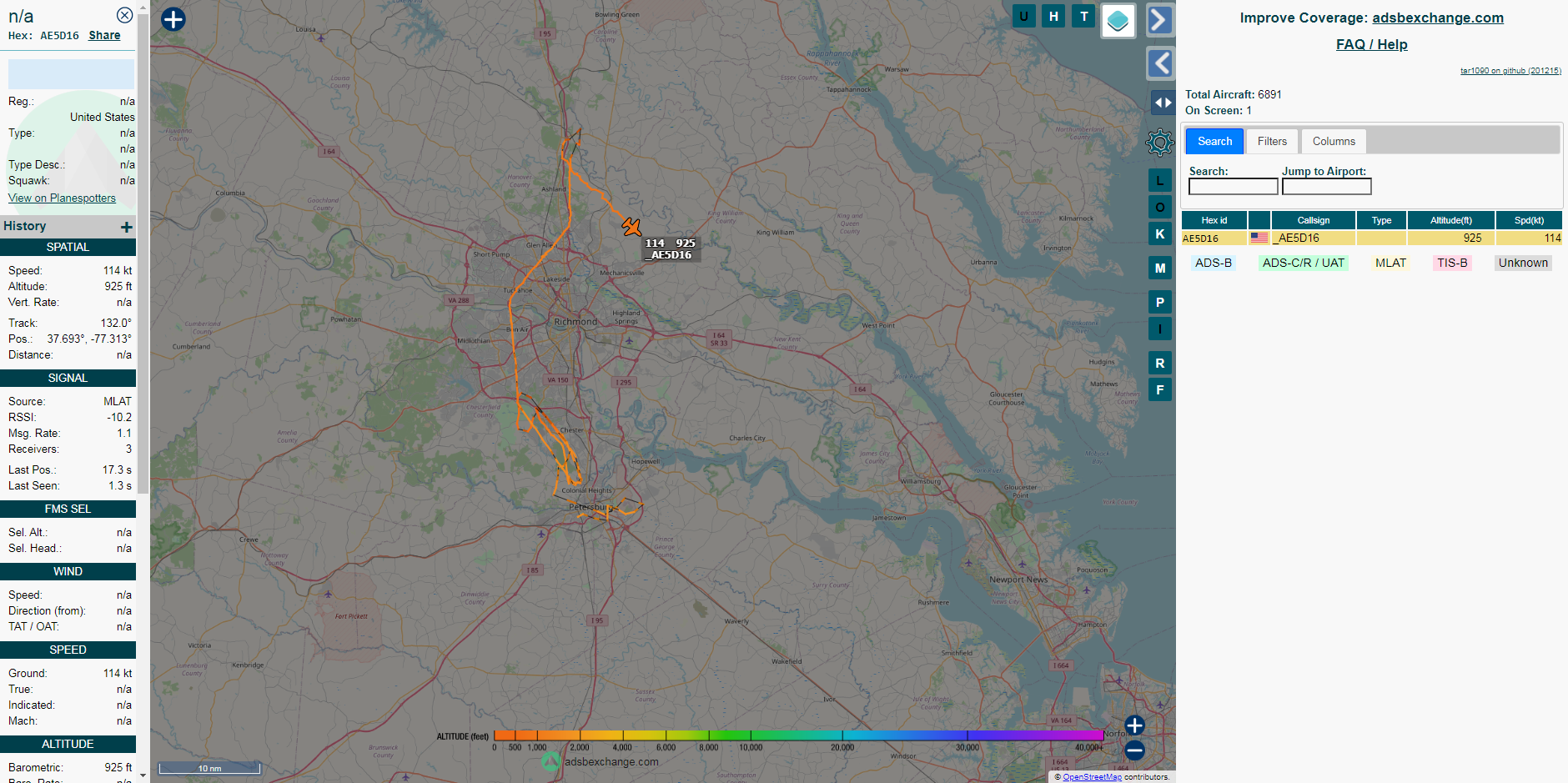Click ADS-C/R / UAT legend label
1568x783 pixels.
pos(1303,263)
